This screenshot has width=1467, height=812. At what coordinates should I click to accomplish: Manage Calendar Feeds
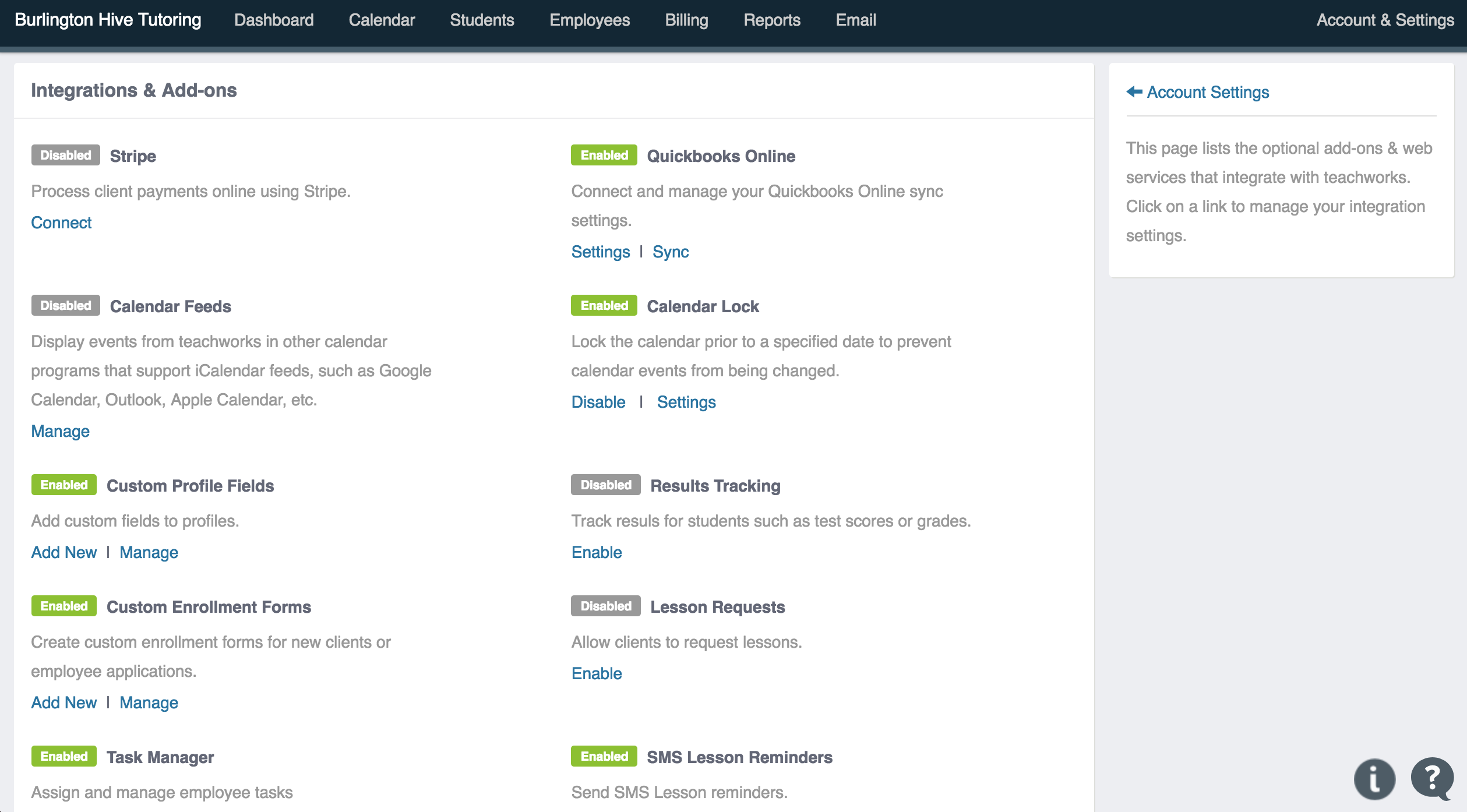pos(60,431)
